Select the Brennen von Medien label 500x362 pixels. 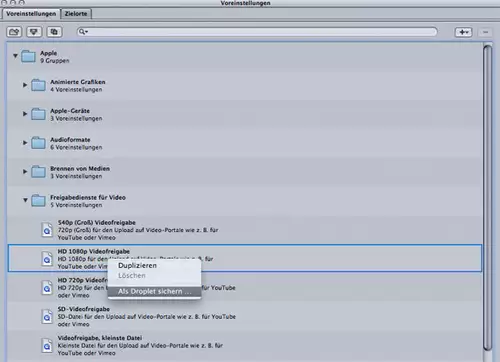[80, 168]
